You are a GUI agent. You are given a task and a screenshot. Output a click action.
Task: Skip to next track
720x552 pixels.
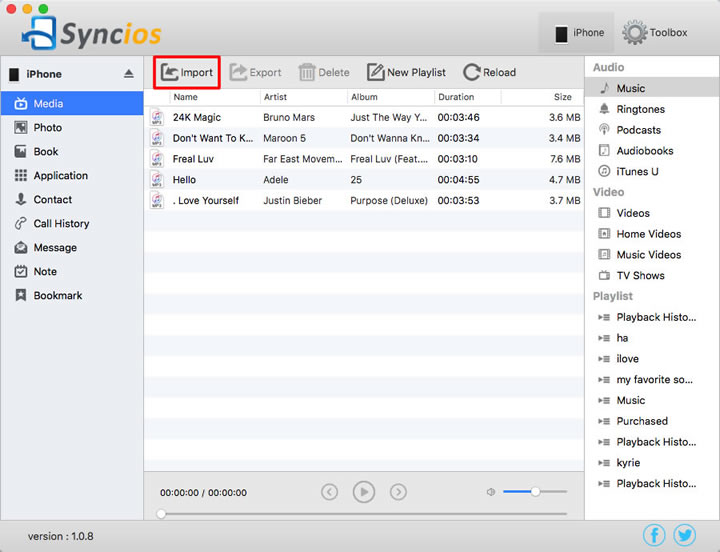pos(398,492)
